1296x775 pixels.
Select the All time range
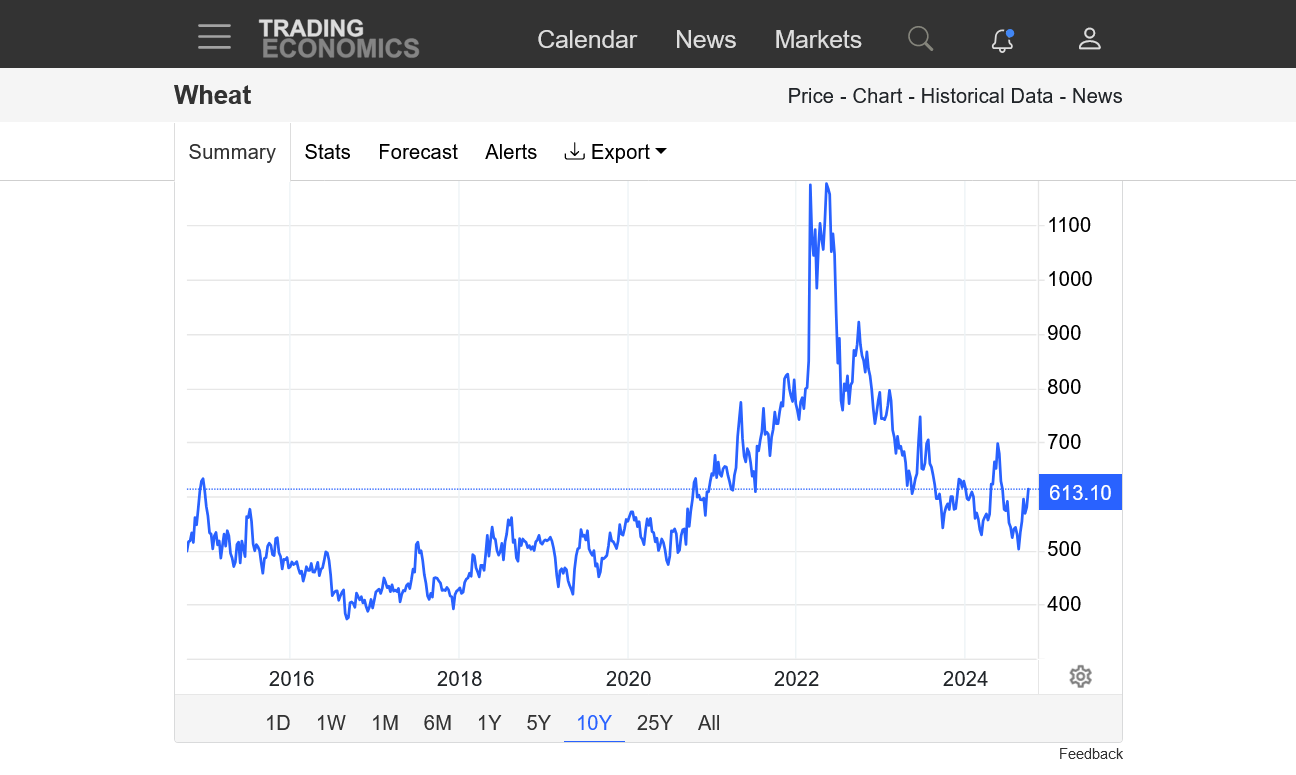709,723
